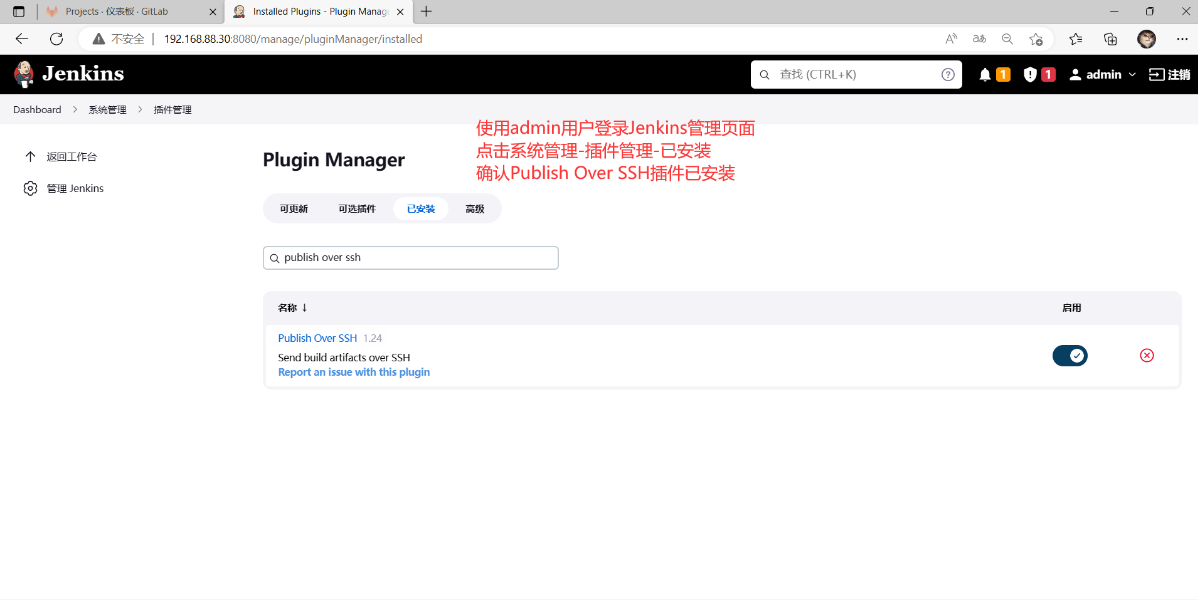Refresh the page with reload icon
Viewport: 1198px width, 600px height.
click(56, 39)
